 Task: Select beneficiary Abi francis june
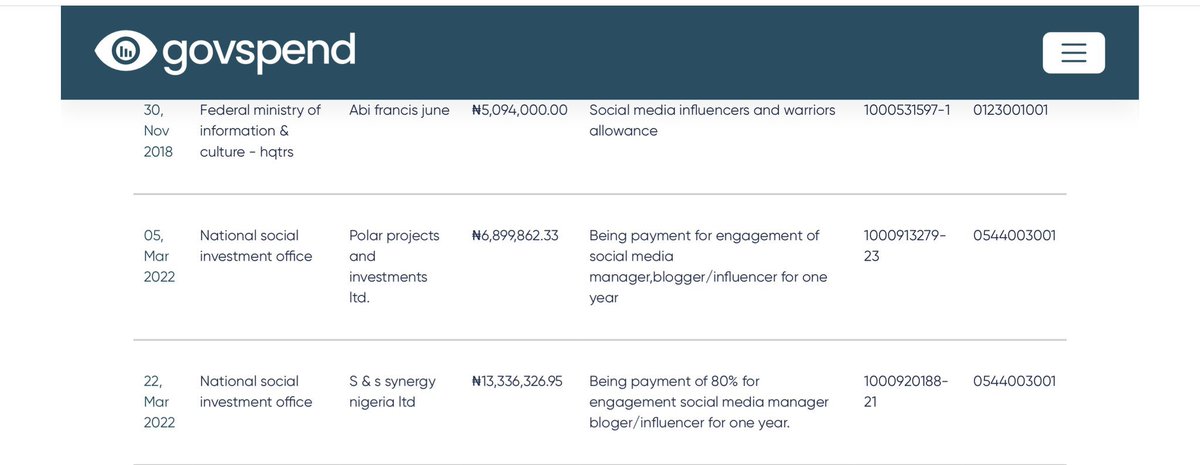click(399, 110)
